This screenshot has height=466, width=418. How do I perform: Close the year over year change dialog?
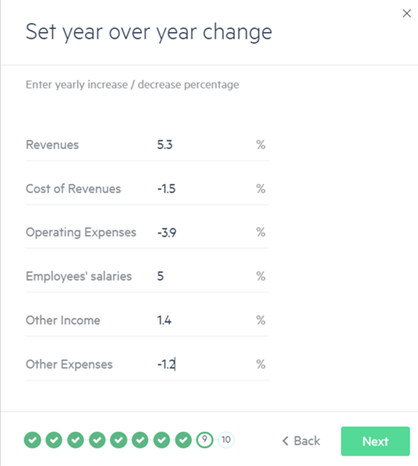(x=407, y=13)
